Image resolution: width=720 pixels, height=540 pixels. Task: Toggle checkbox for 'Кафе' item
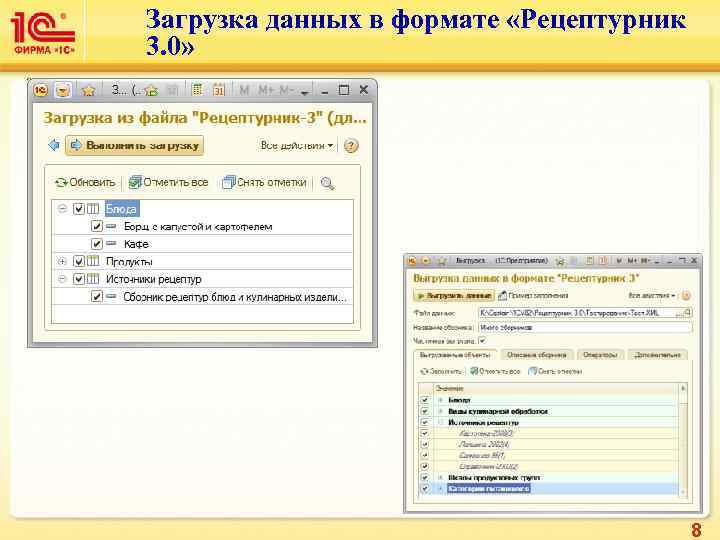96,244
